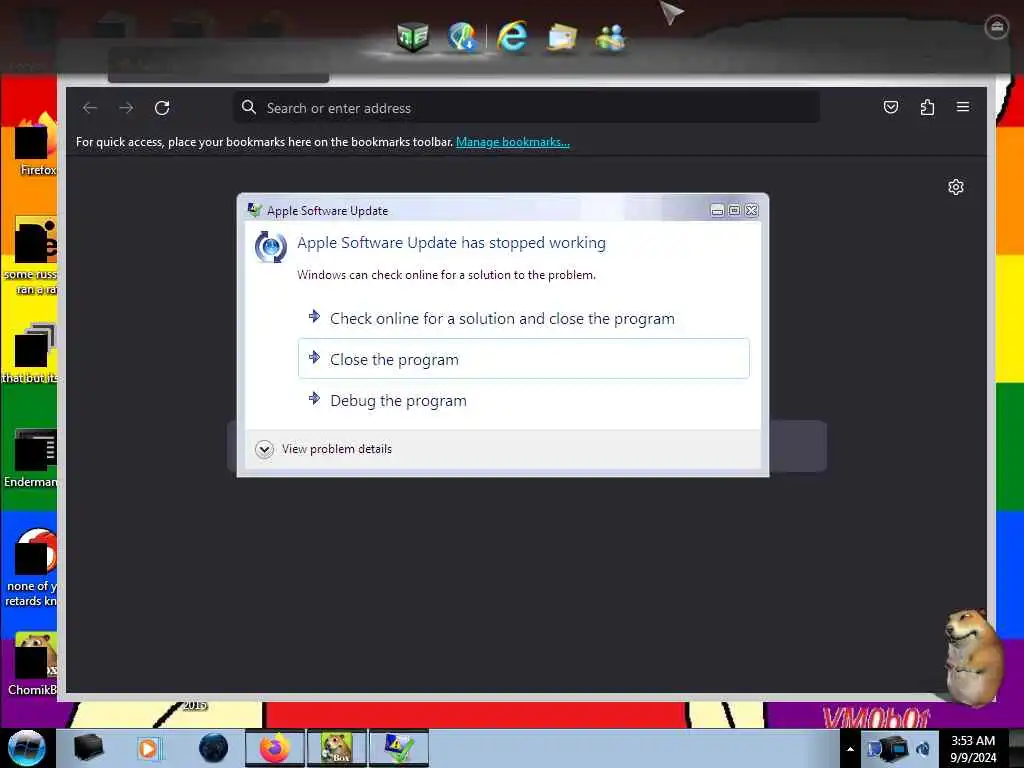Minimize the Apple Software Update dialog
1024x768 pixels.
[x=717, y=210]
